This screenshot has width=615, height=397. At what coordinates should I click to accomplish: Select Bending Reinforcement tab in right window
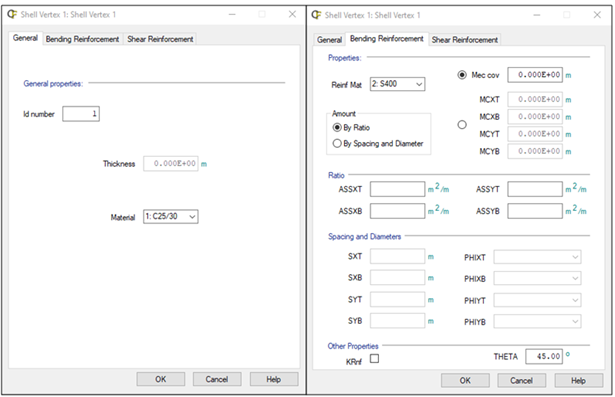[x=387, y=38]
